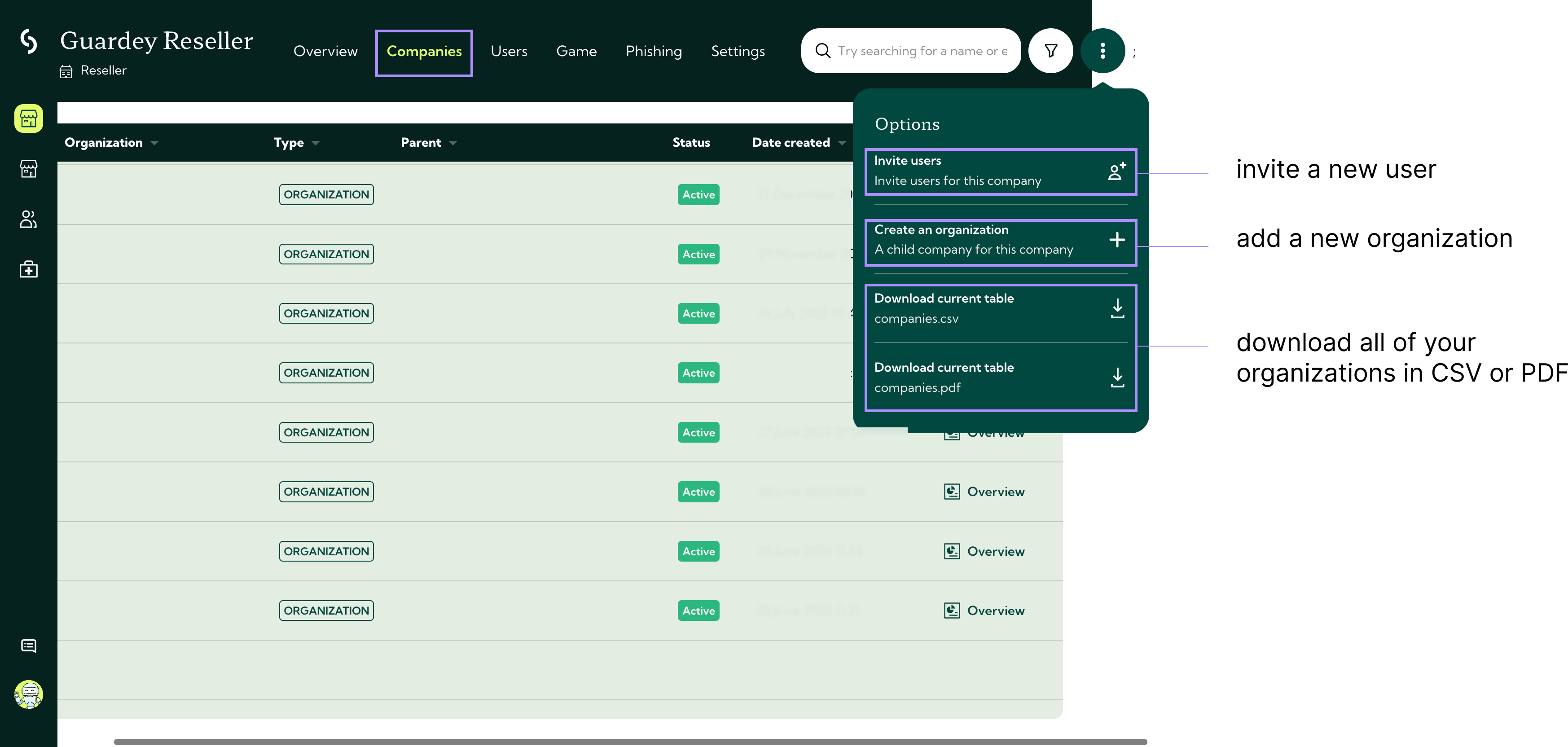
Task: Select Create an organization option
Action: [1001, 240]
